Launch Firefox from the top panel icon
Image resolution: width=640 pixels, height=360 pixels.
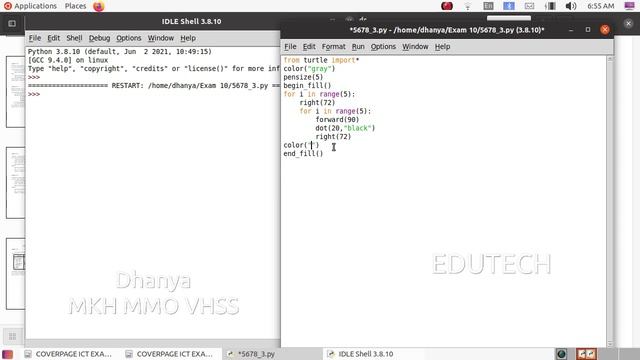(98, 6)
